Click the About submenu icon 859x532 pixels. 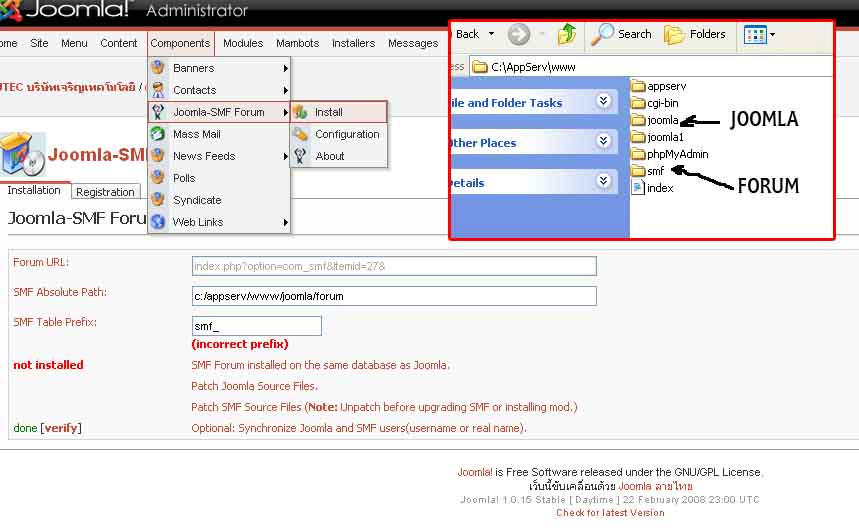pyautogui.click(x=300, y=156)
